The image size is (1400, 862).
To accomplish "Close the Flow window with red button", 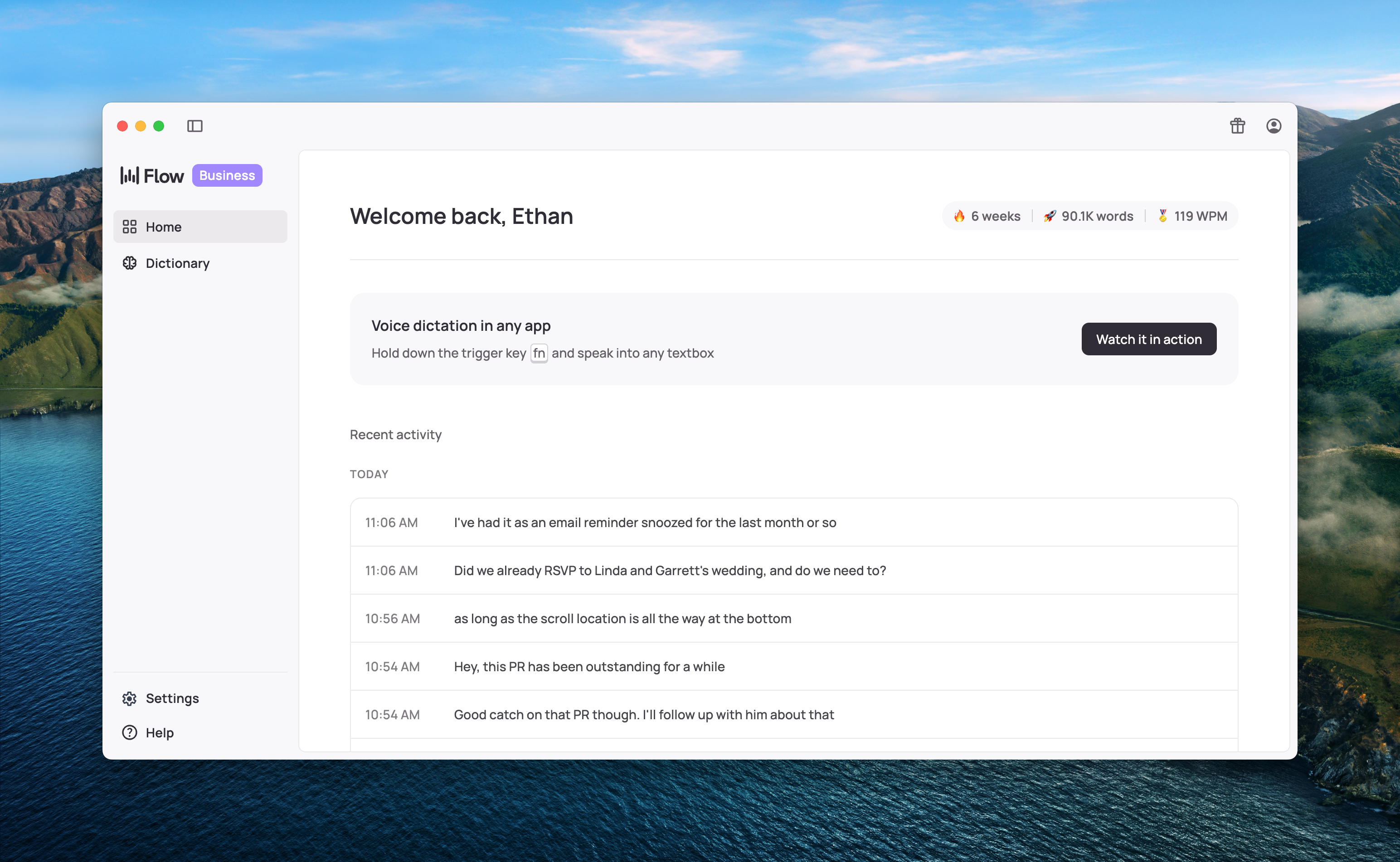I will [x=122, y=126].
